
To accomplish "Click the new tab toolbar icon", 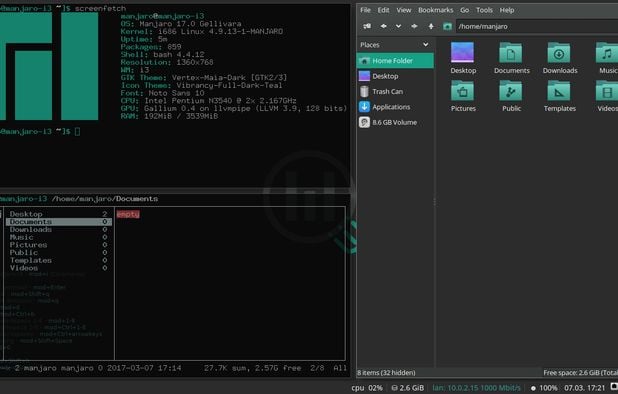I will pyautogui.click(x=367, y=26).
